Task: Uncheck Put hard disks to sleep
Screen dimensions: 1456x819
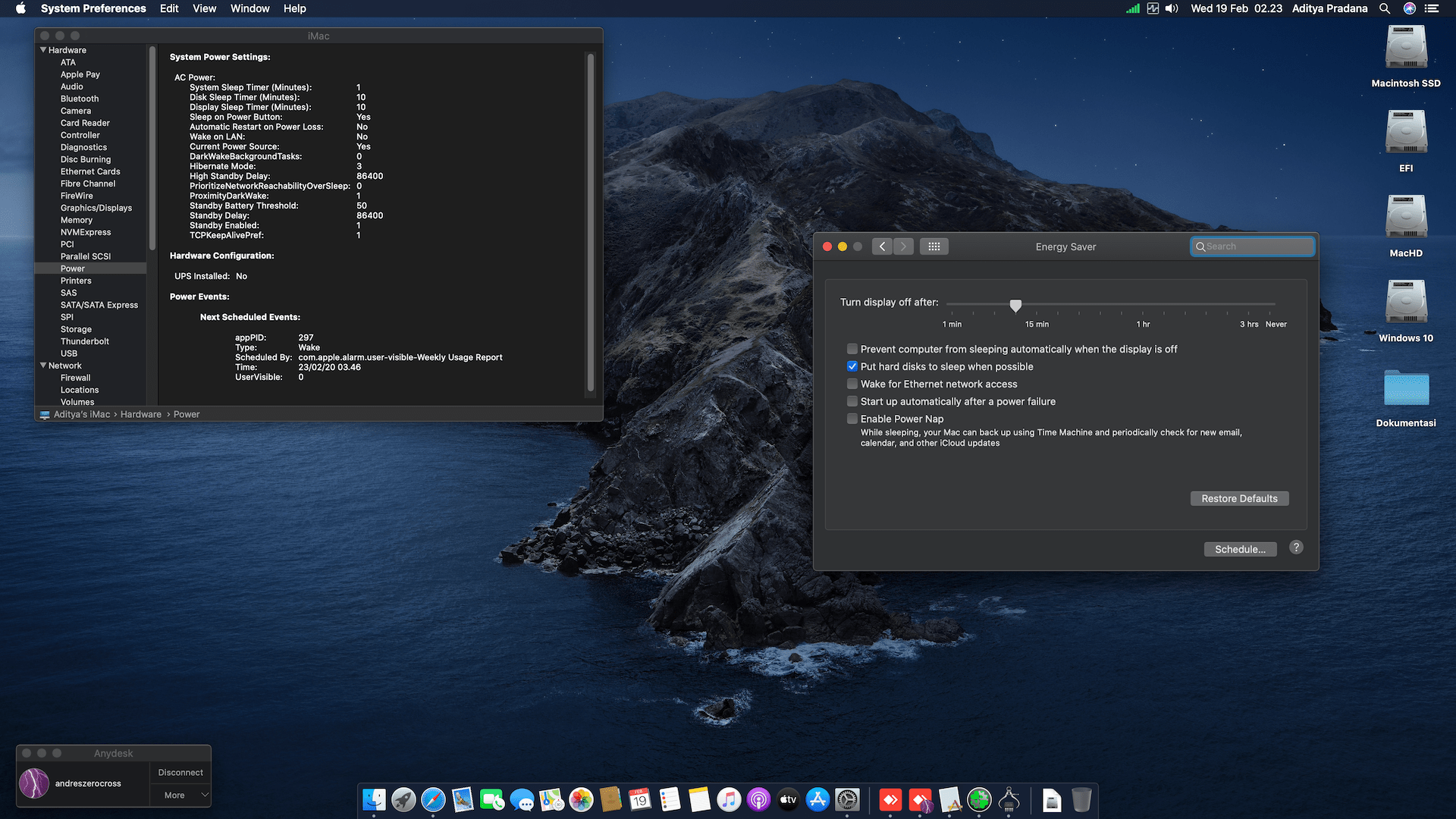Action: 852,366
